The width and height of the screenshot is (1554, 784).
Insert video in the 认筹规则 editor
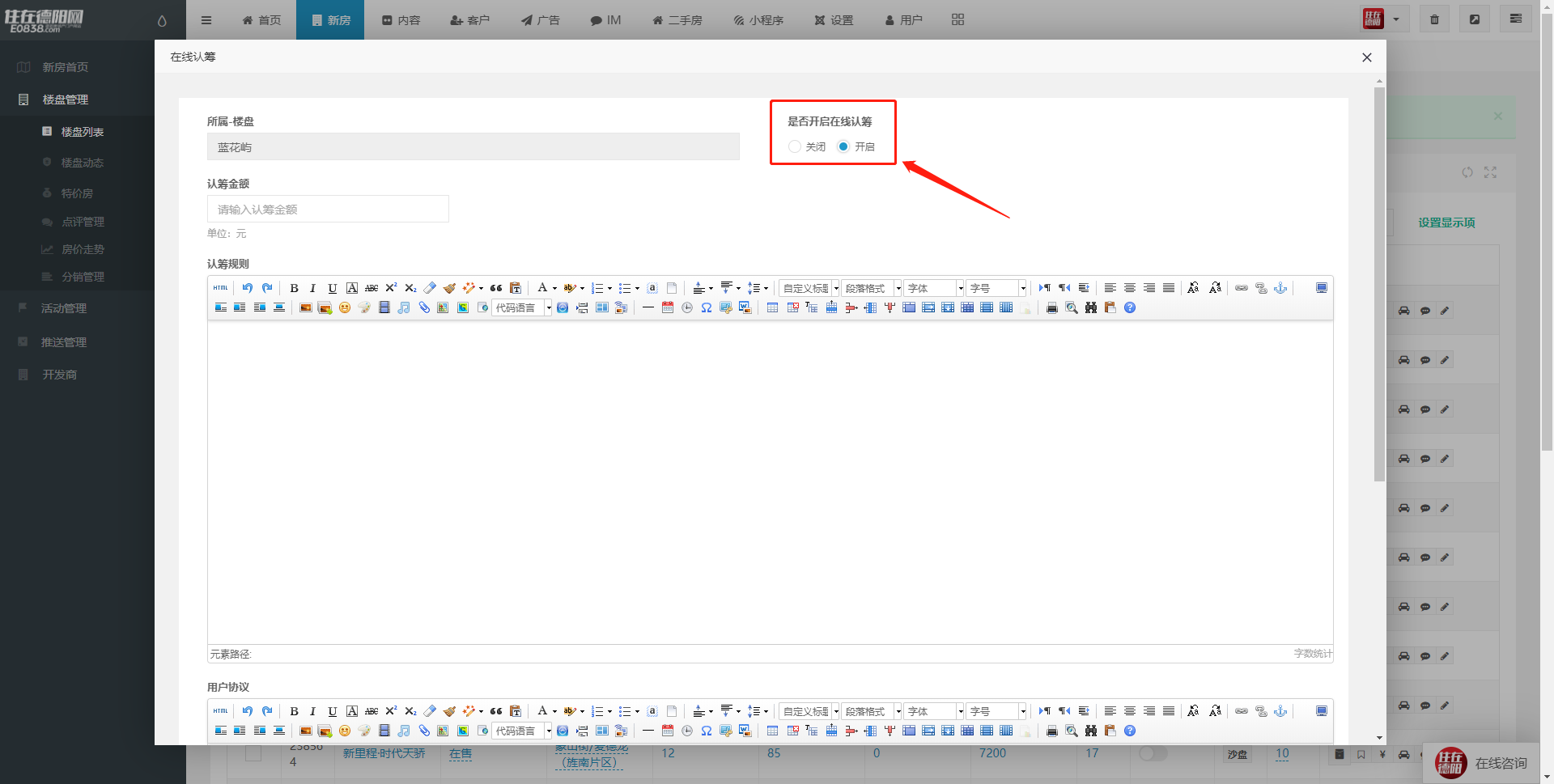384,307
